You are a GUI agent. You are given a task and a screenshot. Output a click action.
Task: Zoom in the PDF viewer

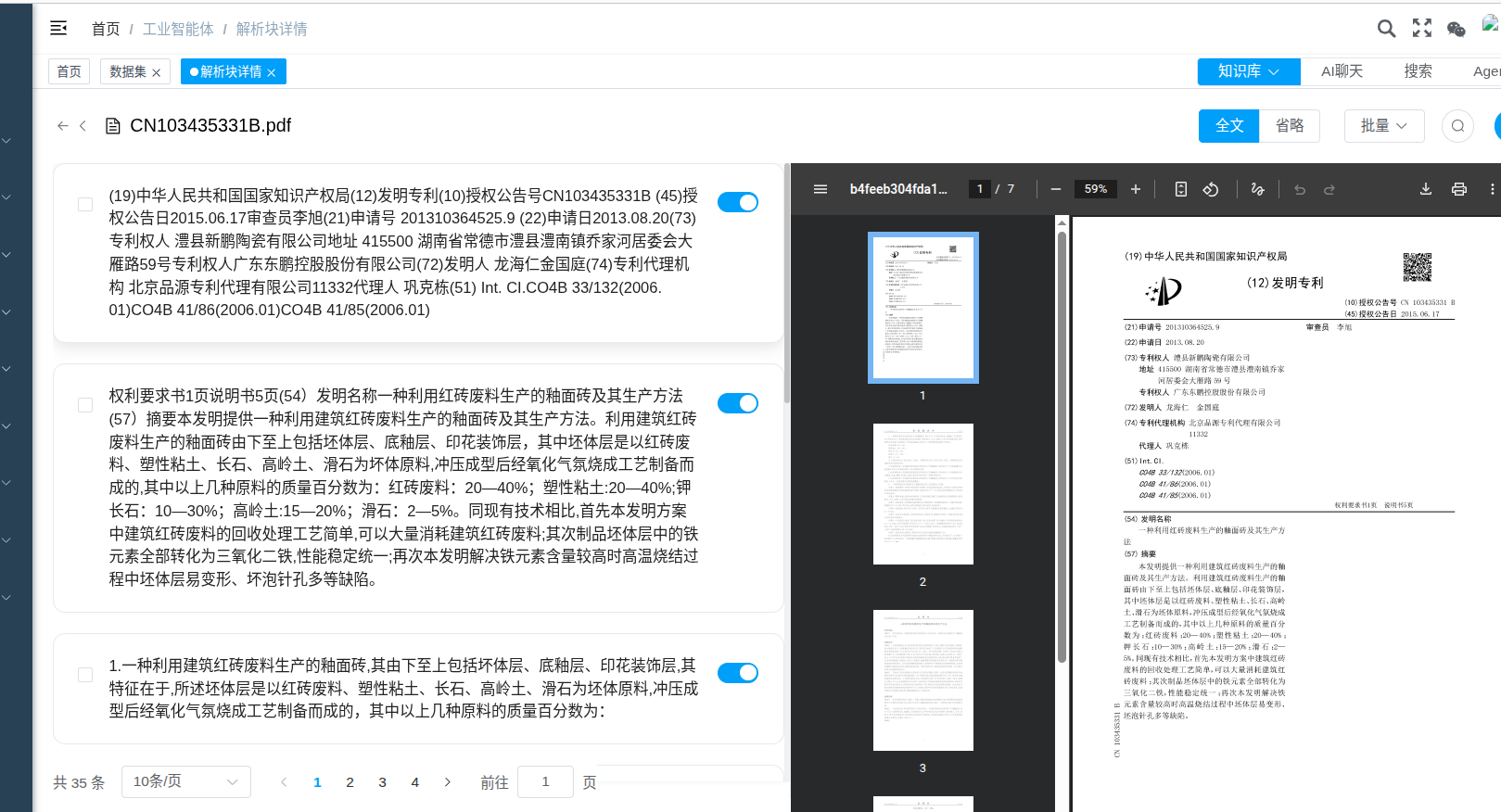click(1135, 189)
